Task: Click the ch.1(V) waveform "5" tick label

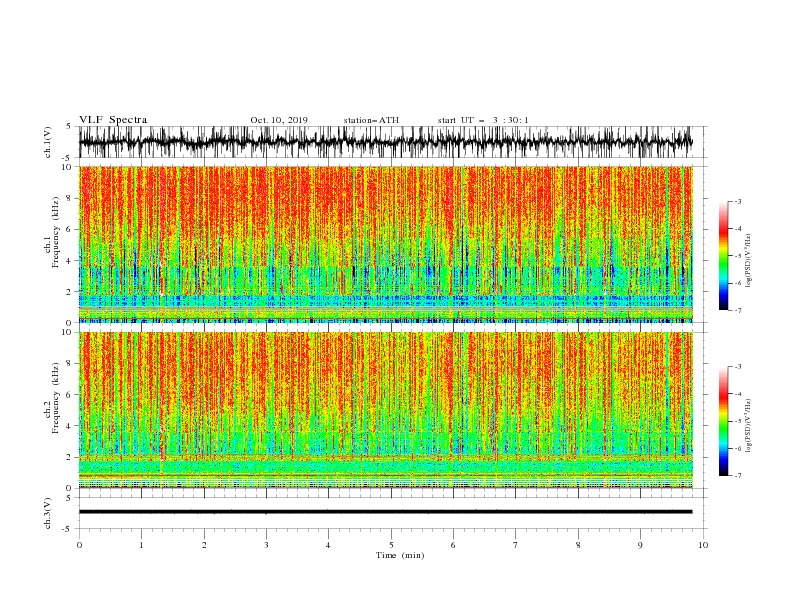Action: (69, 127)
